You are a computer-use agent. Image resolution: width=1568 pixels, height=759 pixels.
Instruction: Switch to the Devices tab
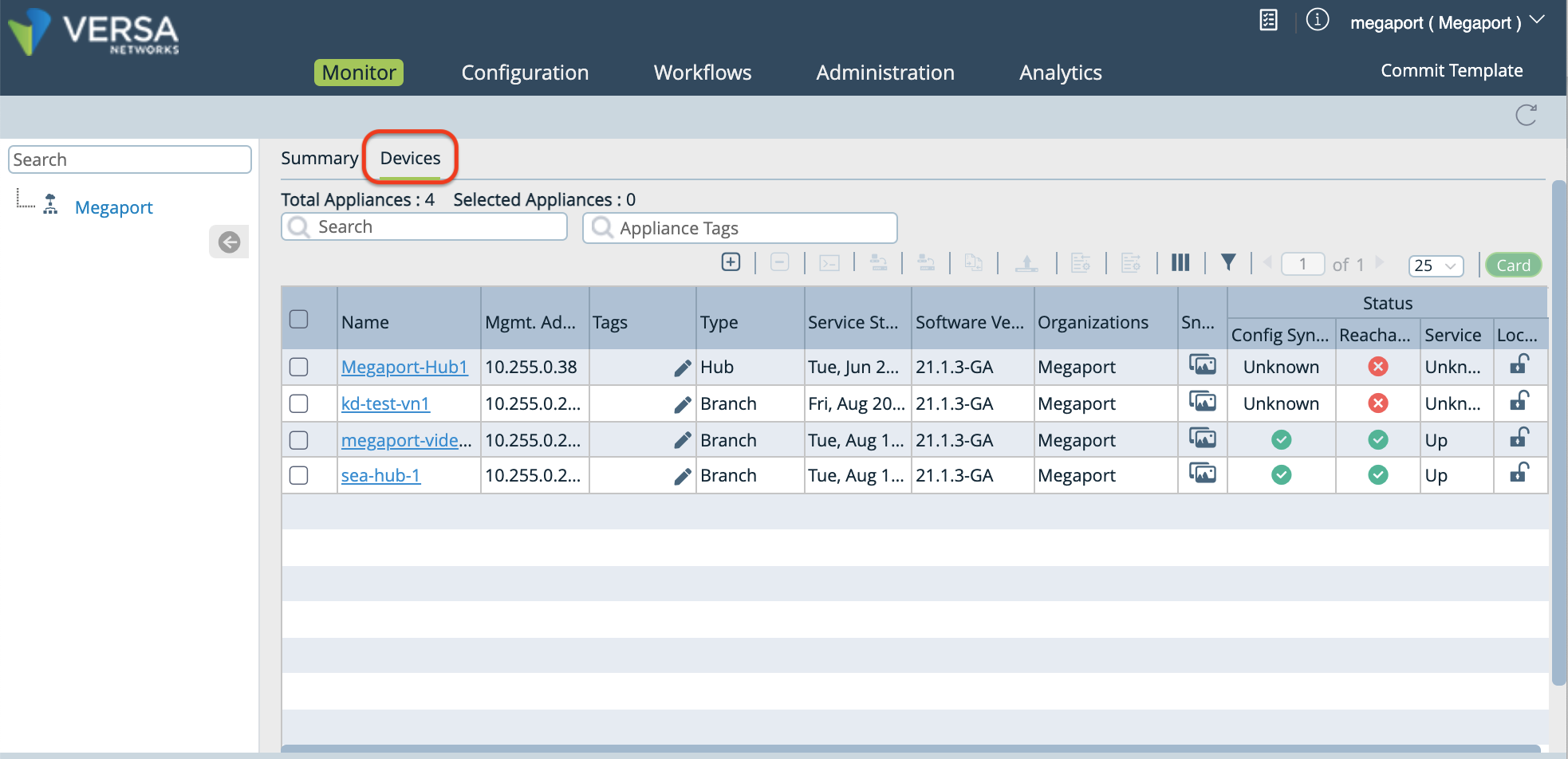tap(410, 158)
